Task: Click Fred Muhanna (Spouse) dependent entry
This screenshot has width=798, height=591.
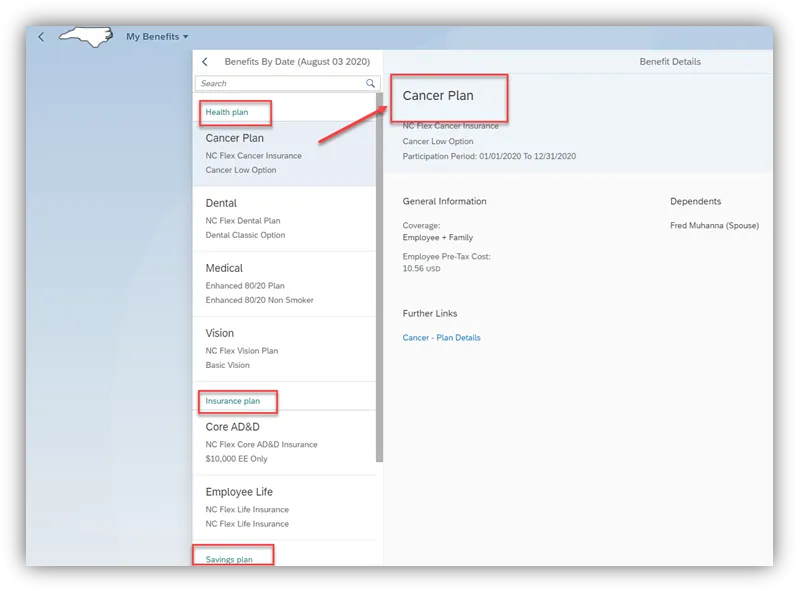Action: coord(714,226)
